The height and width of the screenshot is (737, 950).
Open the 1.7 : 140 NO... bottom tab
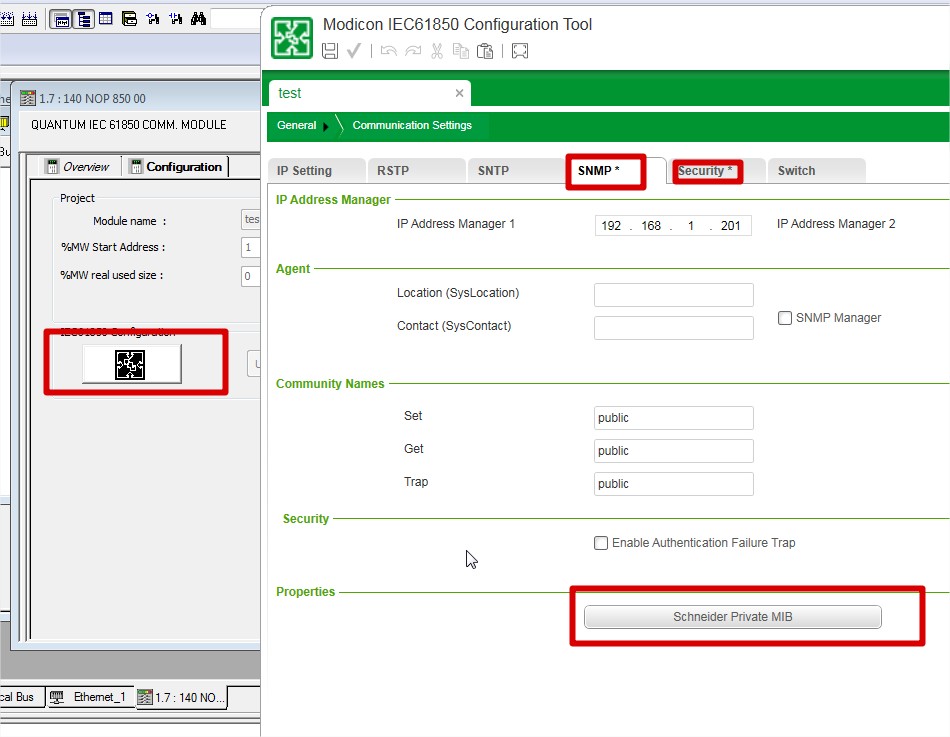(x=182, y=698)
